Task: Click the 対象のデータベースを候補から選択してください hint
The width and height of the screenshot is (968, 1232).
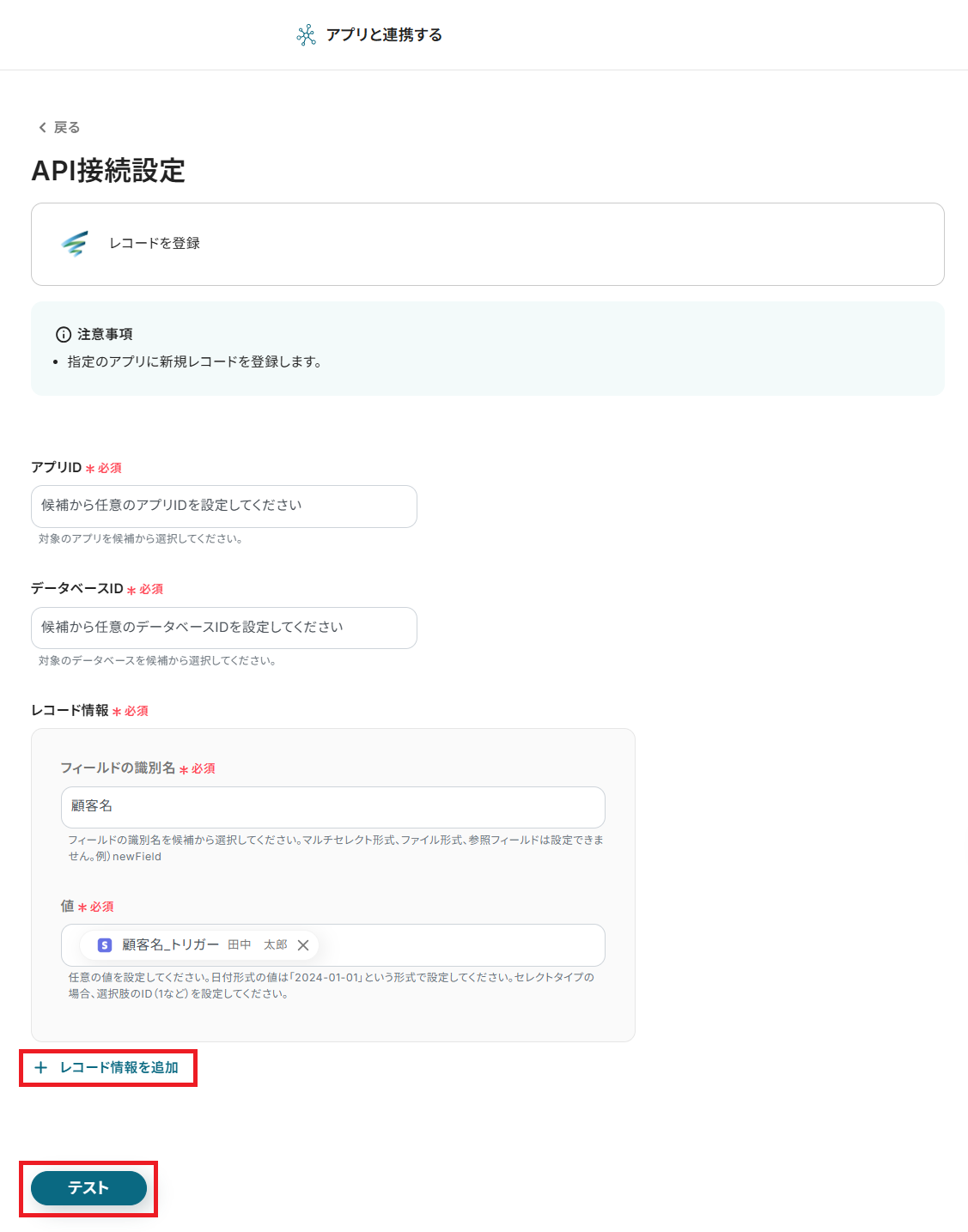Action: pyautogui.click(x=158, y=661)
